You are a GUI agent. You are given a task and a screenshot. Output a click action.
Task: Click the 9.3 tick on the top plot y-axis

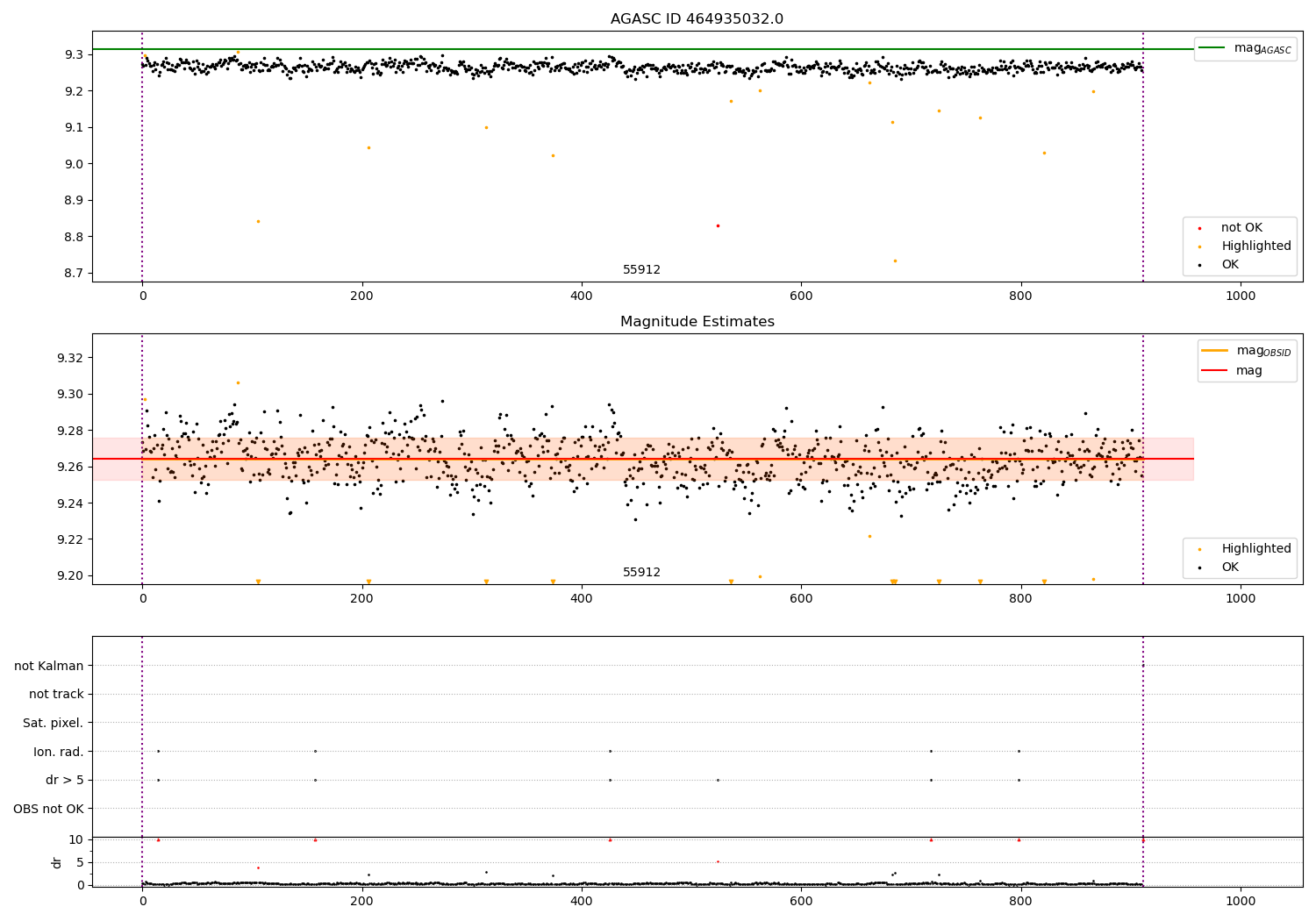(x=75, y=55)
